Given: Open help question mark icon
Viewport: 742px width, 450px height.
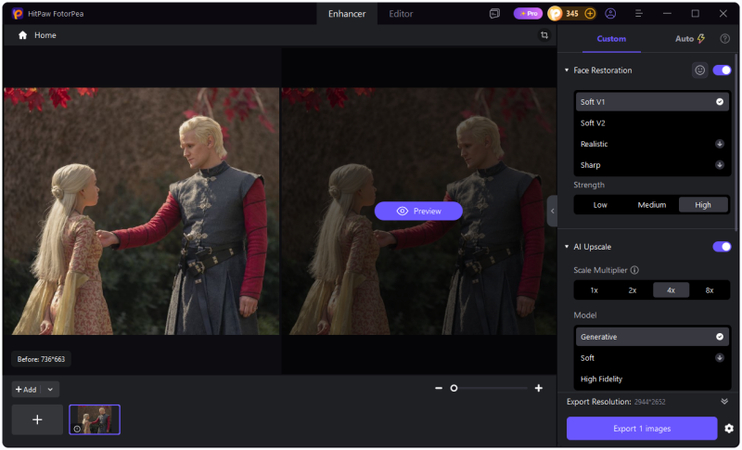Looking at the screenshot, I should coord(724,39).
